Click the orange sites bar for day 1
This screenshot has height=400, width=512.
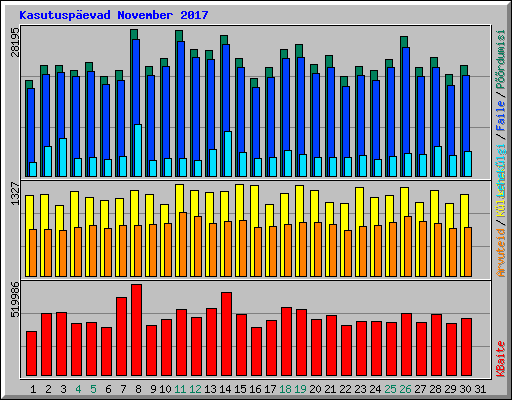(x=33, y=253)
